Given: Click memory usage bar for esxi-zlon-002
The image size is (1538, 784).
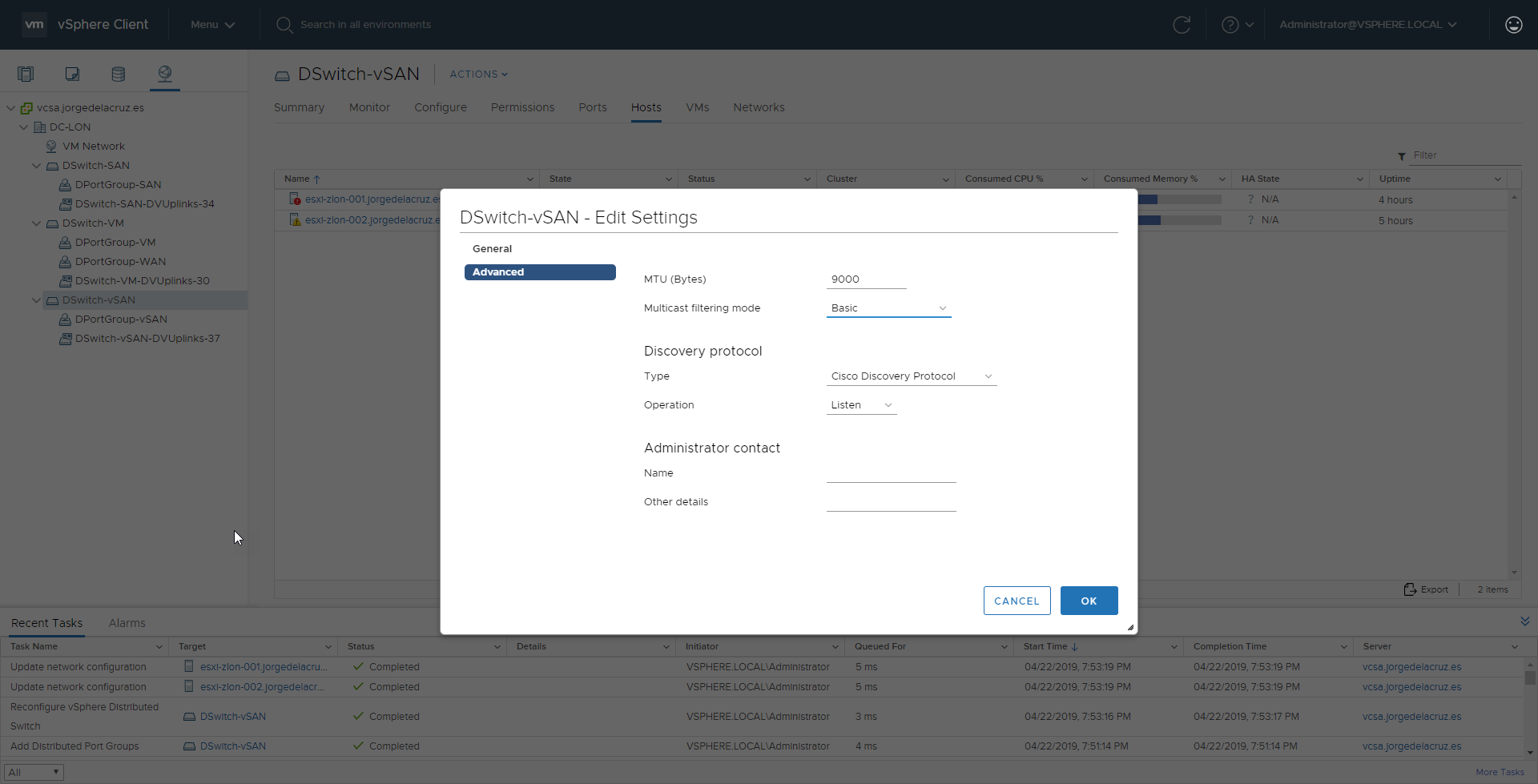Looking at the screenshot, I should pyautogui.click(x=1179, y=220).
